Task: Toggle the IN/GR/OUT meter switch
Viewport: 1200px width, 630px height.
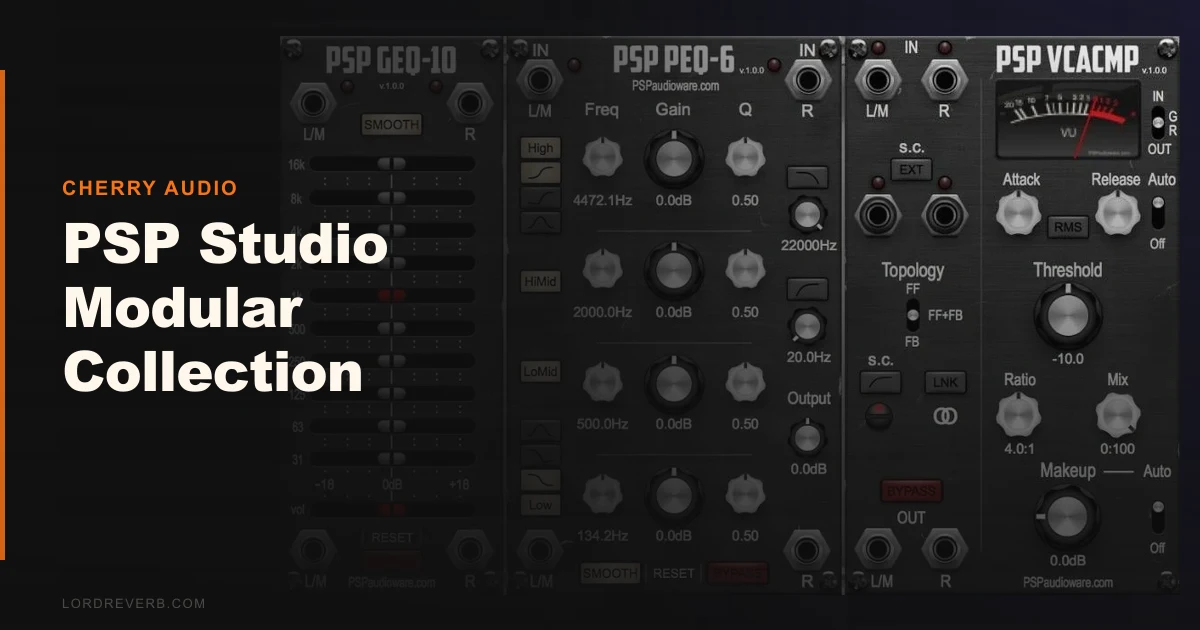Action: (1158, 121)
